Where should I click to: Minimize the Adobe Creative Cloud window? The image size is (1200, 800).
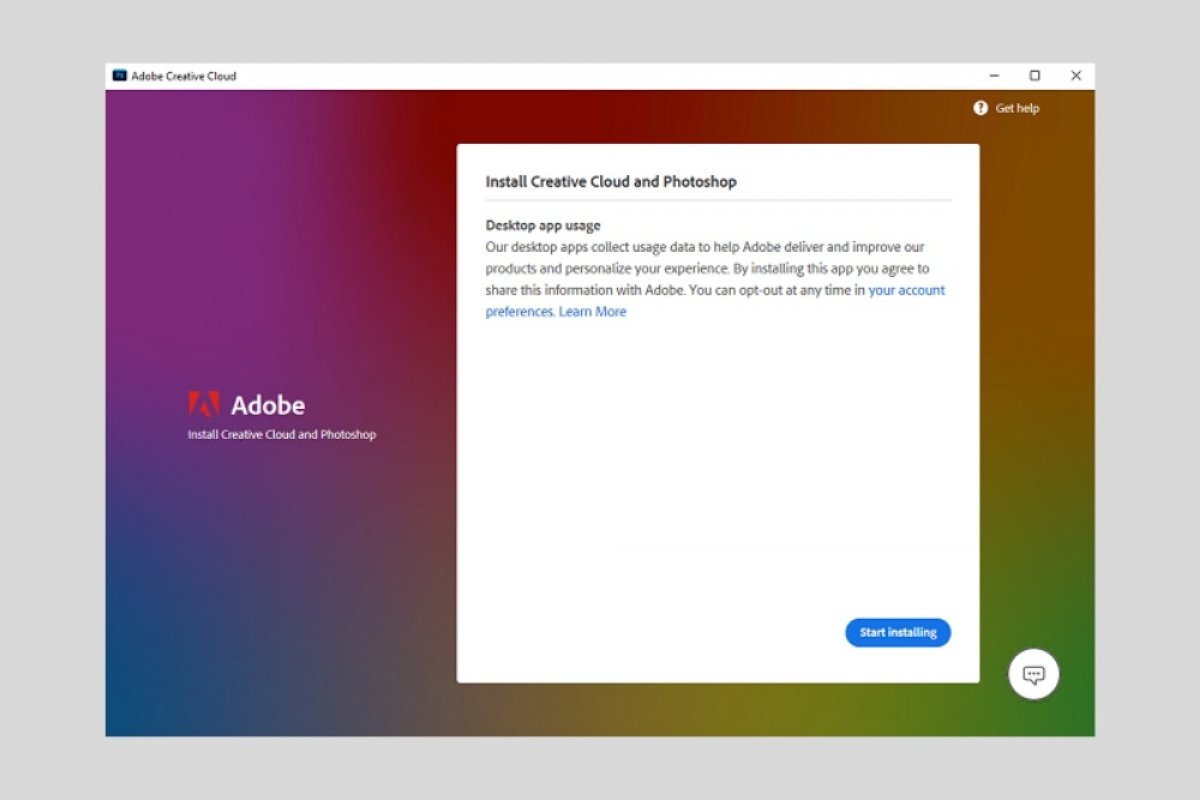pos(994,76)
